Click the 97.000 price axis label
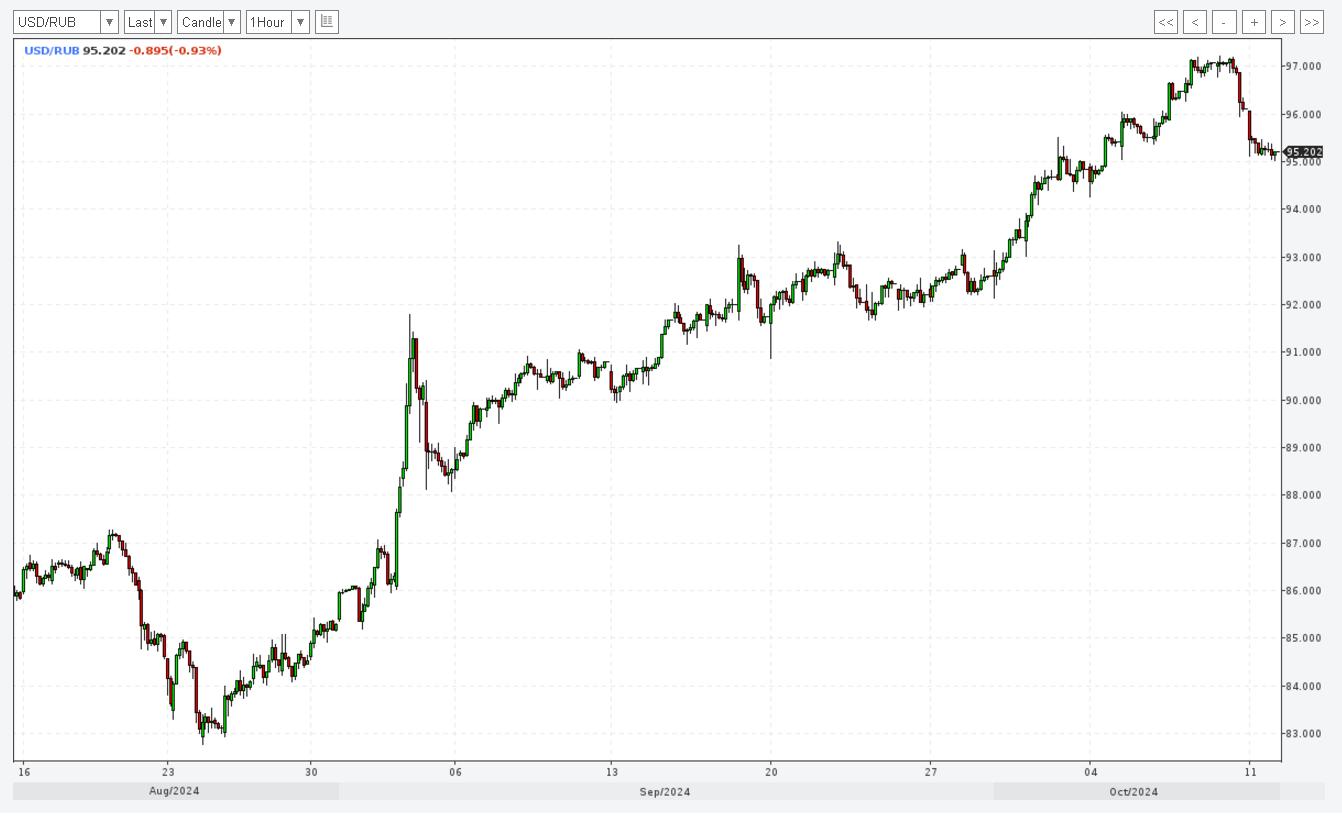Image resolution: width=1342 pixels, height=834 pixels. coord(1304,66)
